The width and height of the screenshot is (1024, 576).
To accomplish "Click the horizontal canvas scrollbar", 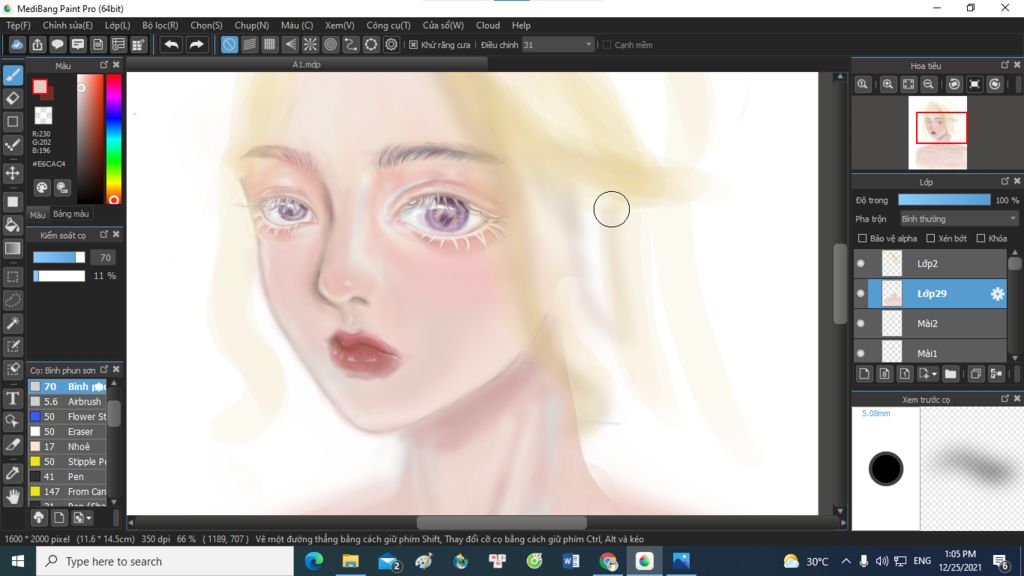I will (x=502, y=522).
